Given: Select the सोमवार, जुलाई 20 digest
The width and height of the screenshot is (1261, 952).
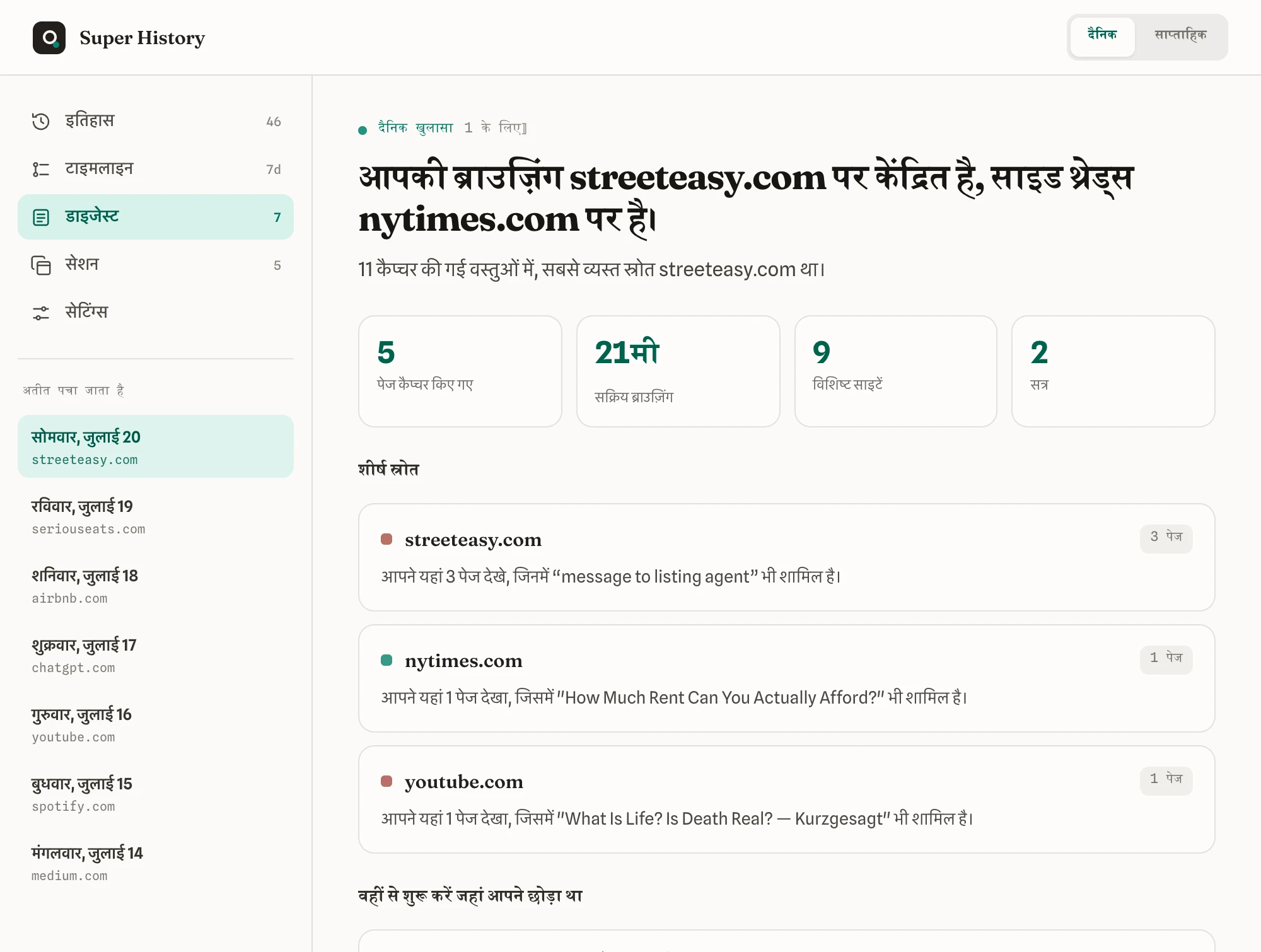Looking at the screenshot, I should click(x=156, y=446).
